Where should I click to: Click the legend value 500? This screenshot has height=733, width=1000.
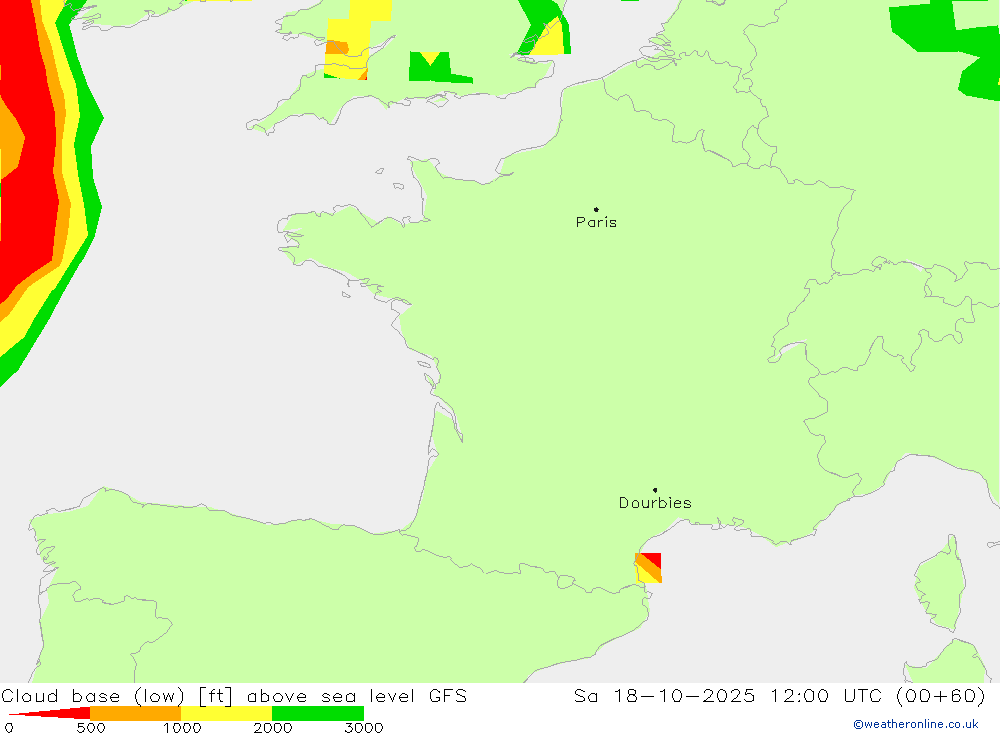point(91,727)
